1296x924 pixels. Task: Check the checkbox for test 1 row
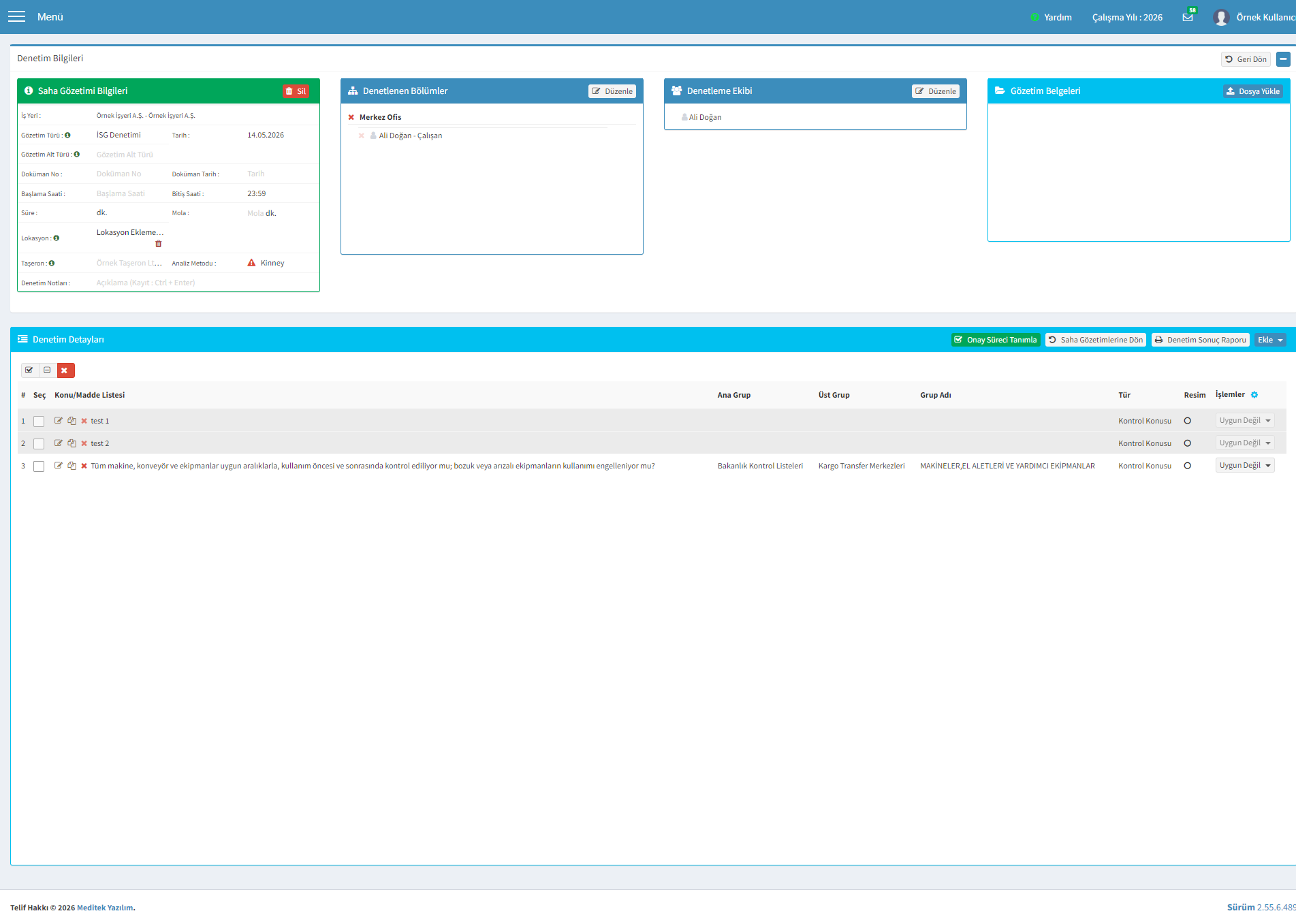click(39, 421)
